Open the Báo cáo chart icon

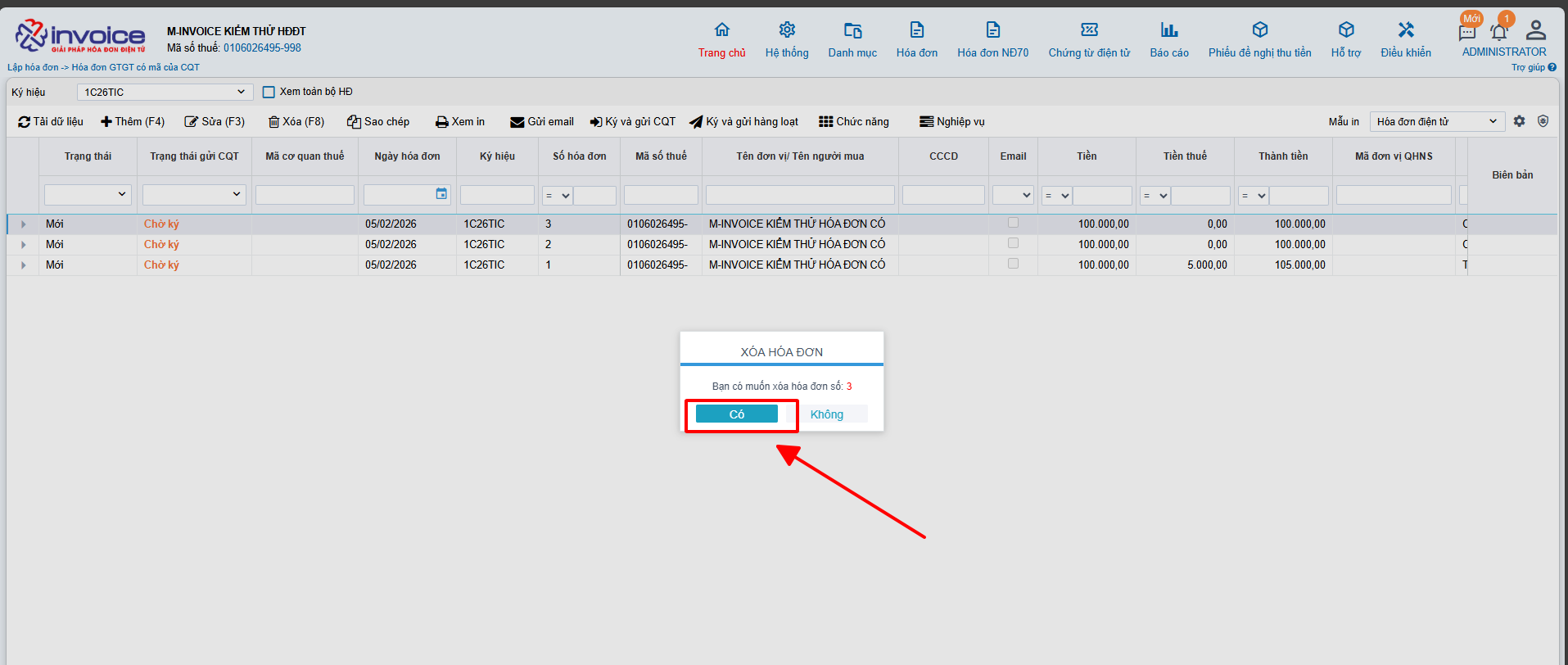1168,30
